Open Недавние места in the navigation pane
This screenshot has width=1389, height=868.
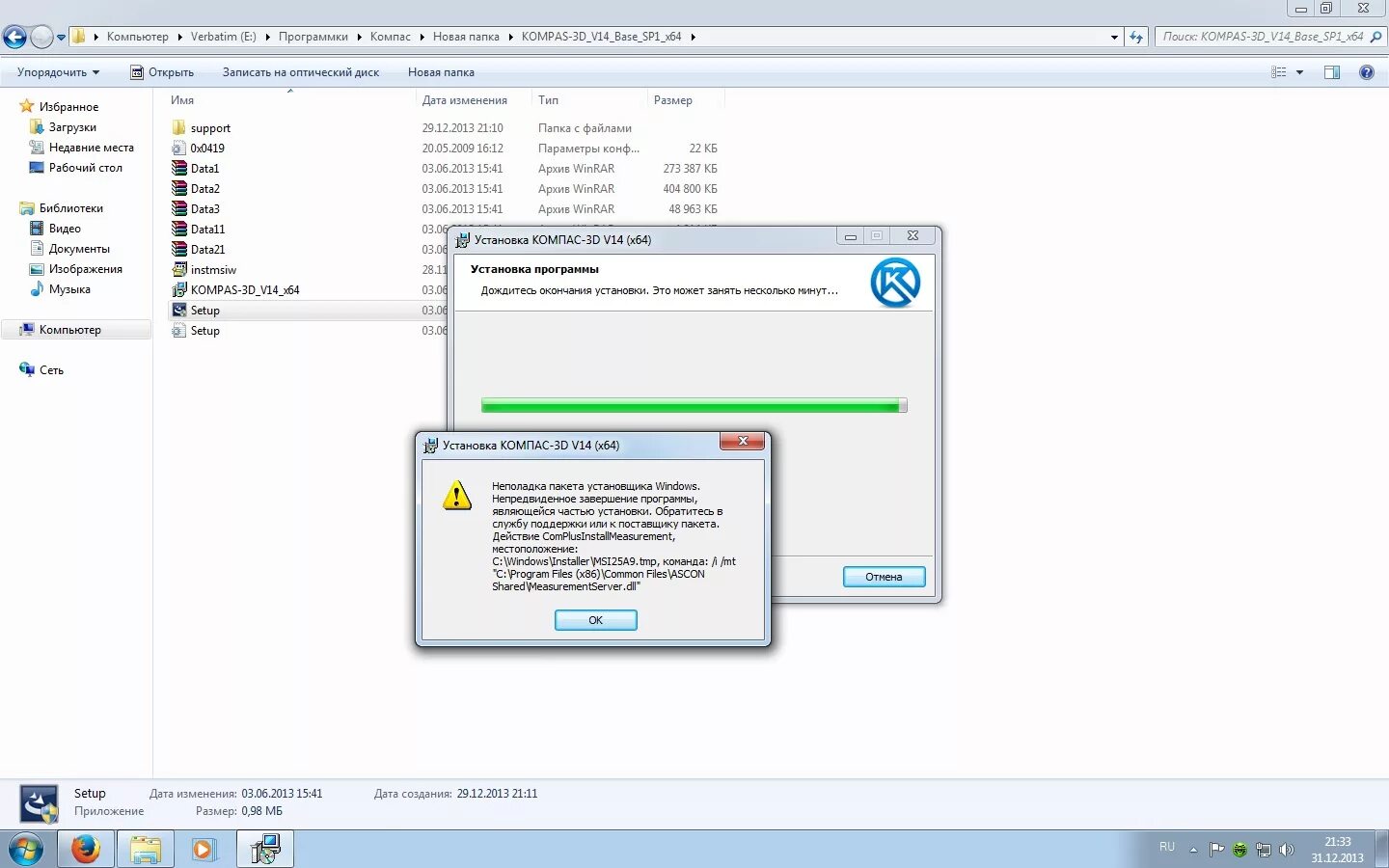tap(91, 148)
